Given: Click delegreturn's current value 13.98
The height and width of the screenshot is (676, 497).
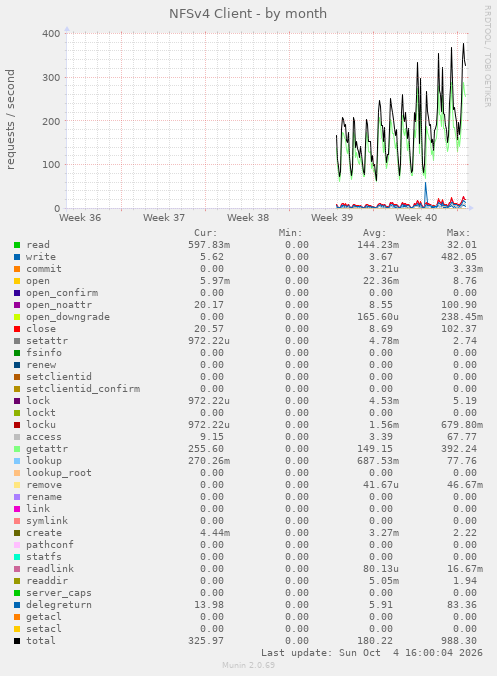Looking at the screenshot, I should [209, 605].
